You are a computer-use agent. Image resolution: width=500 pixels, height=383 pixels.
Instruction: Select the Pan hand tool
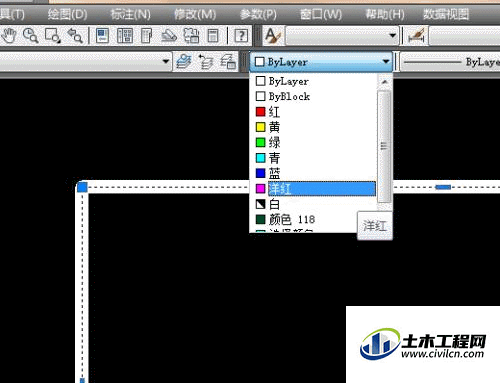9,35
